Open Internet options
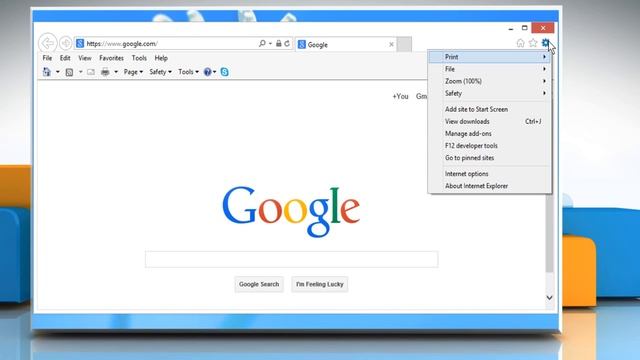 (490, 174)
